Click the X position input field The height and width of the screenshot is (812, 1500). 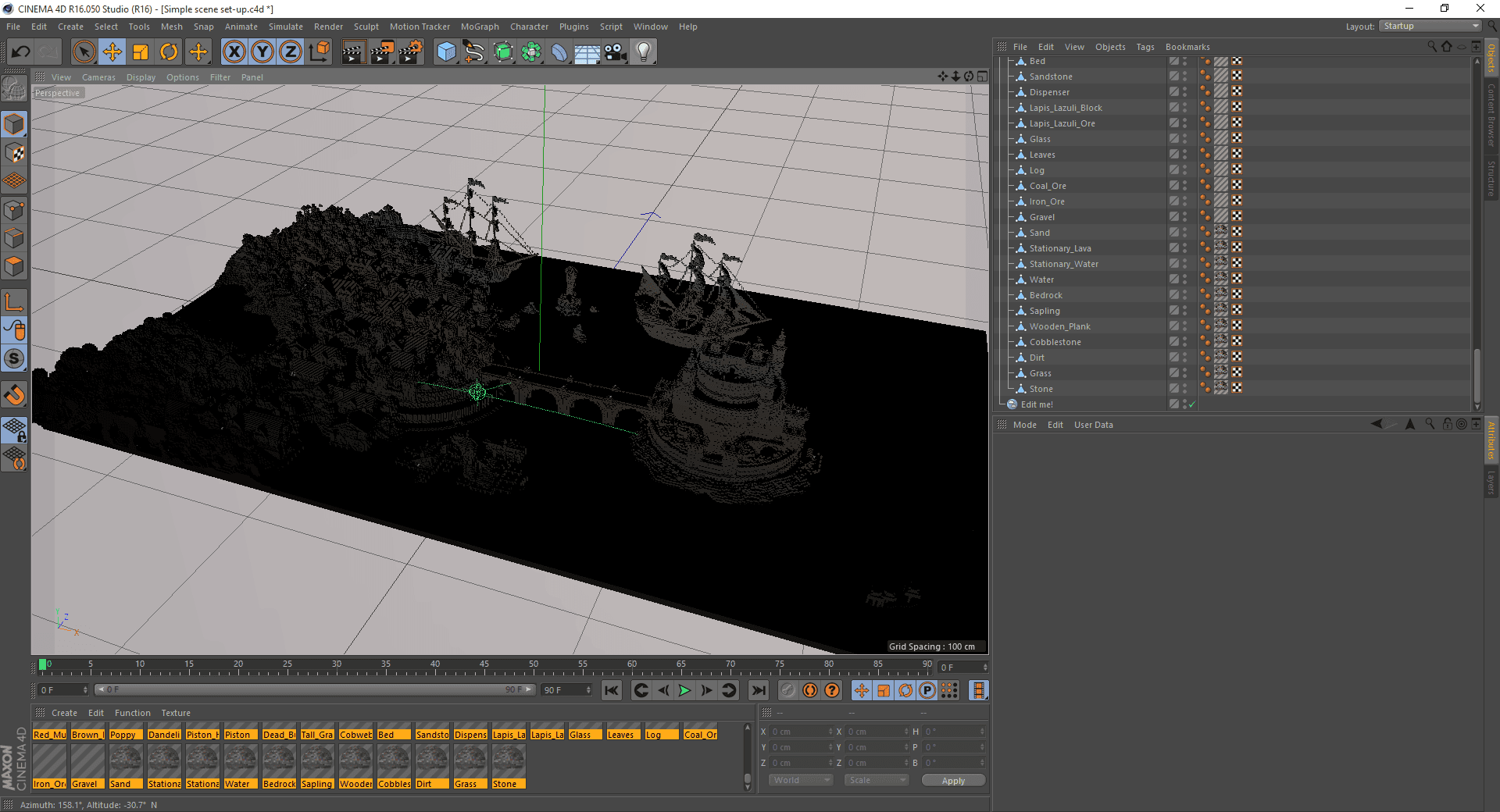coord(801,732)
